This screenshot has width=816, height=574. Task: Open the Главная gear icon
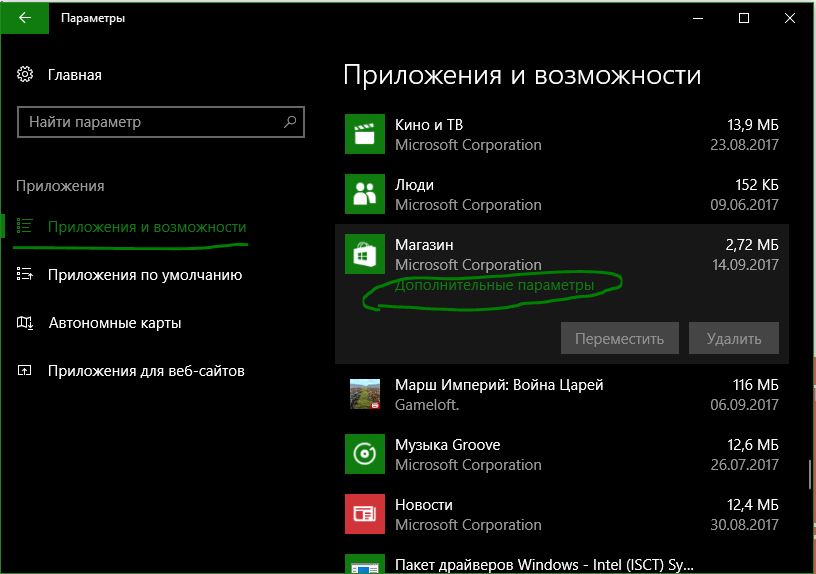tap(25, 74)
